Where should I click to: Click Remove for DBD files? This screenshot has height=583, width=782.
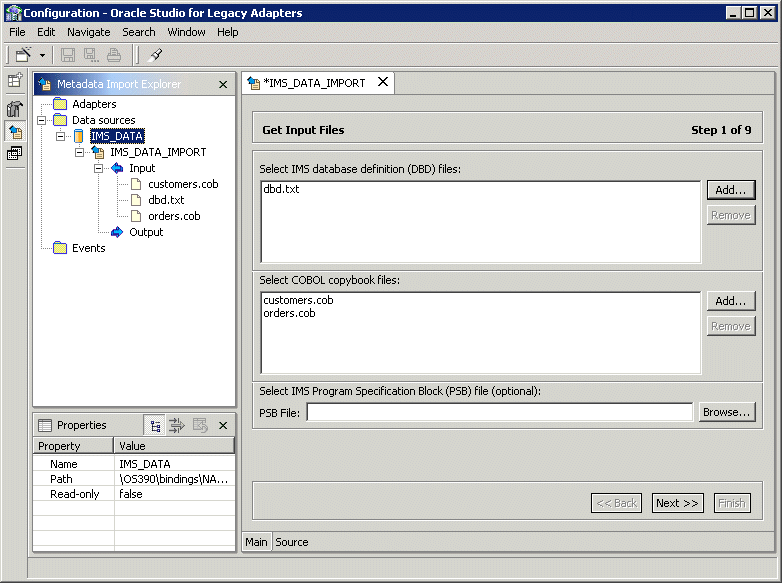pyautogui.click(x=731, y=215)
